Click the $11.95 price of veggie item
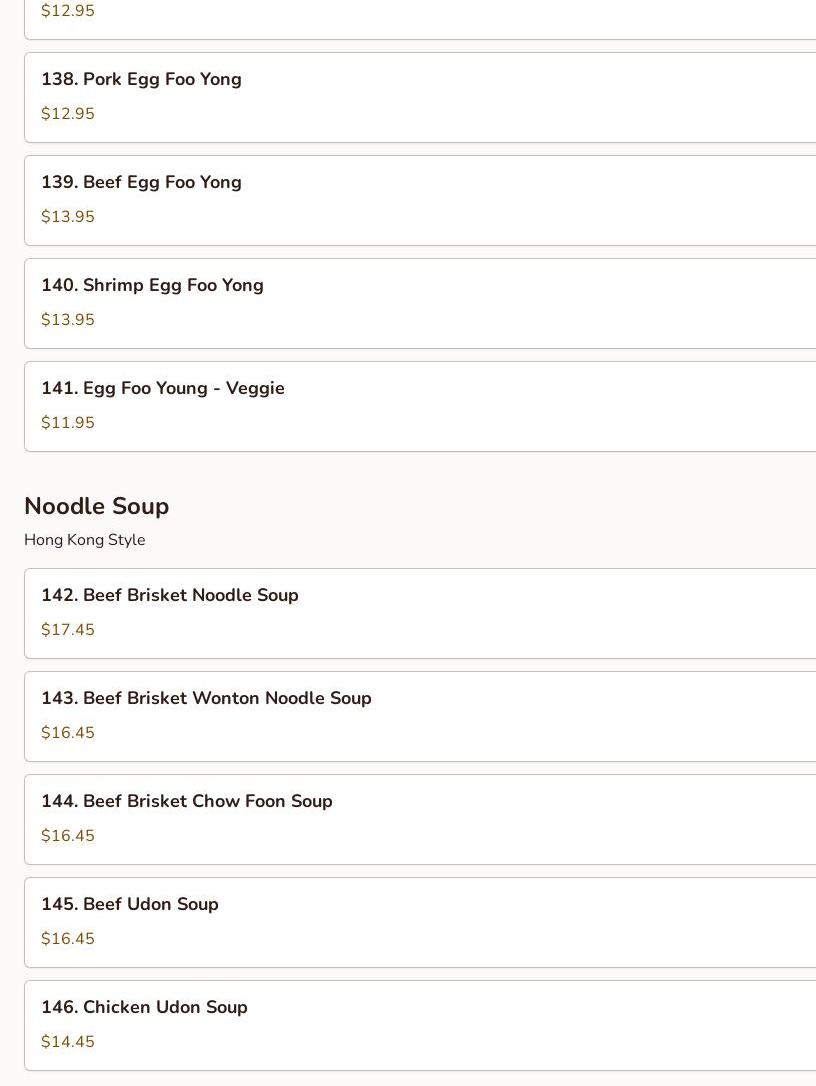The height and width of the screenshot is (1086, 816). (x=68, y=423)
